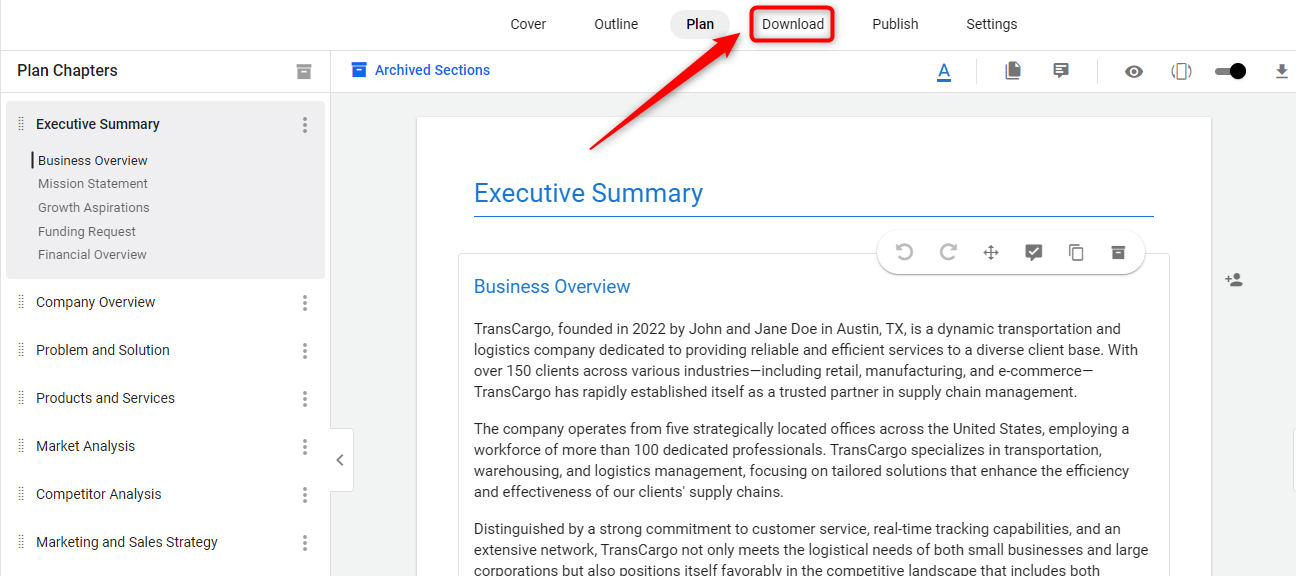Open Company Overview three-dot menu
Viewport: 1296px width, 576px height.
[305, 303]
